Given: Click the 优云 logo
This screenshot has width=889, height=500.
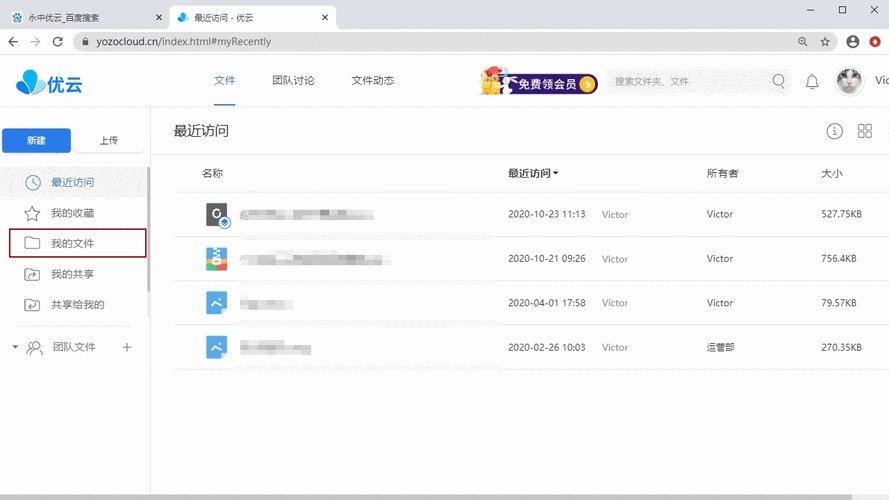Looking at the screenshot, I should tap(49, 83).
